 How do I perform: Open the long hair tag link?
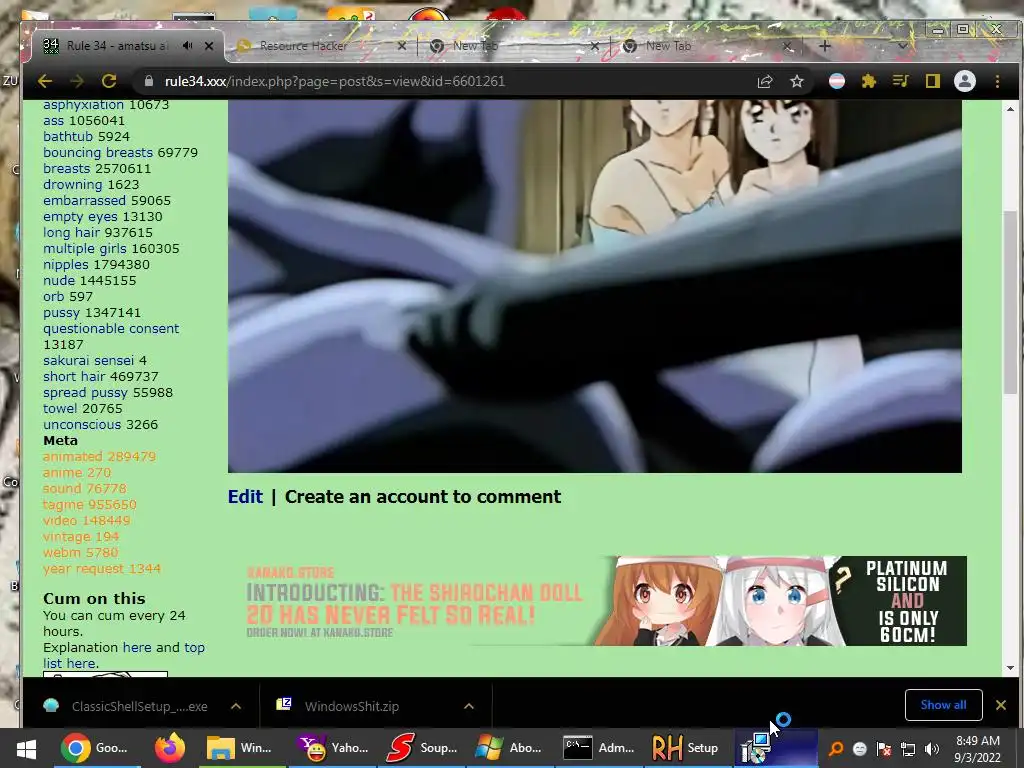pyautogui.click(x=71, y=232)
